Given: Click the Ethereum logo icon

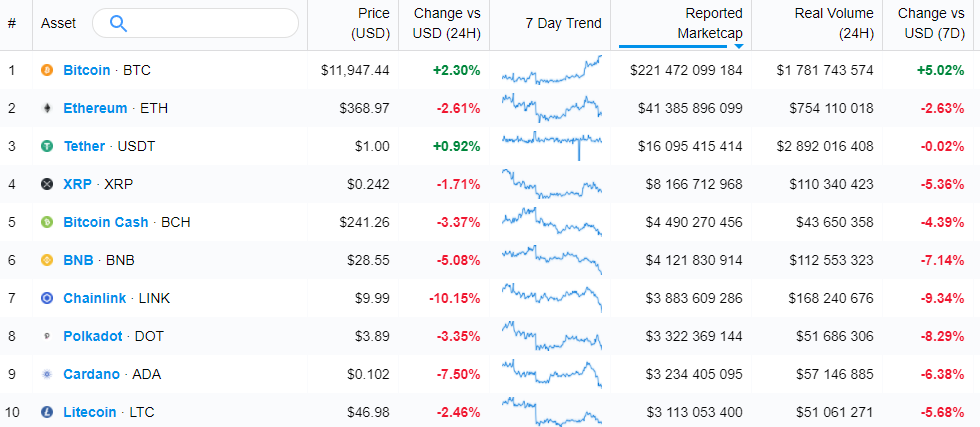Looking at the screenshot, I should (46, 108).
